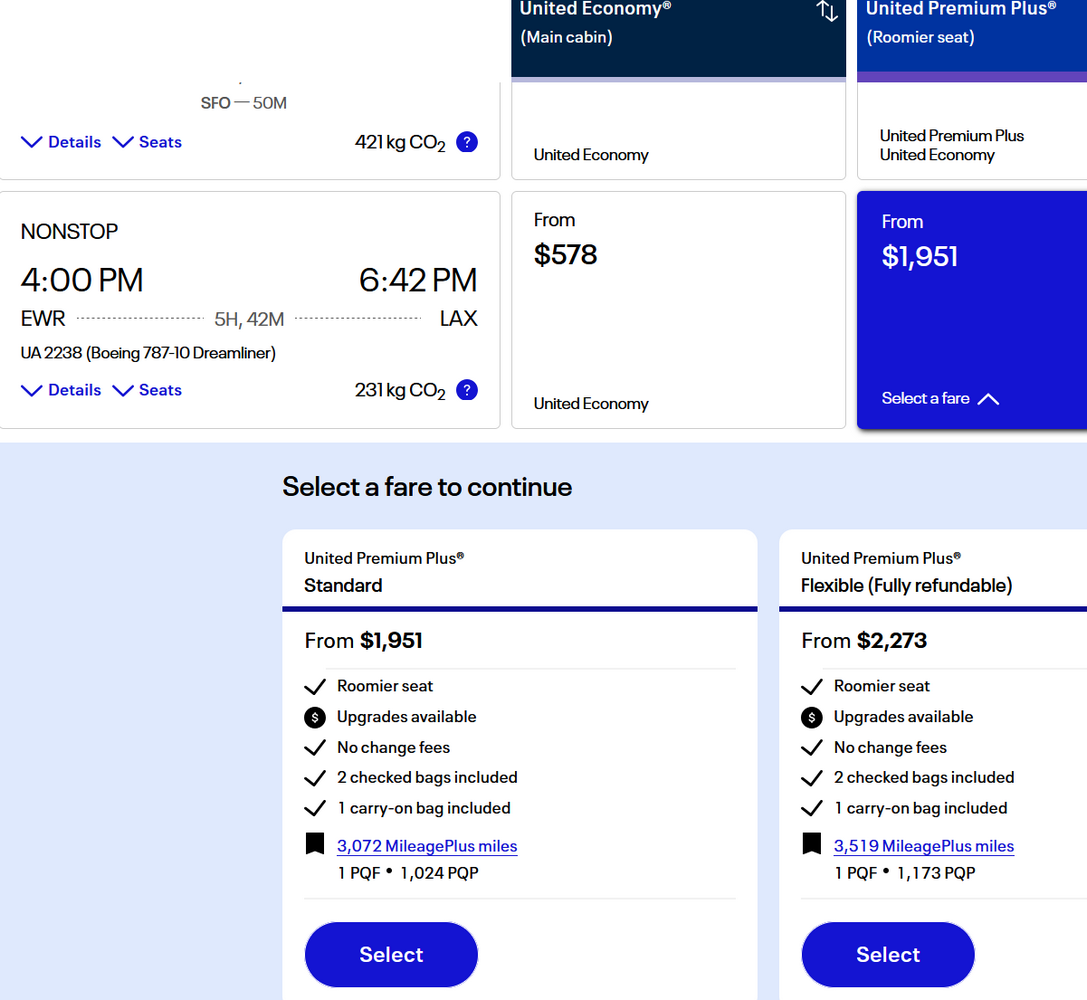Click the sort arrows in United Economy header
This screenshot has width=1087, height=1000.
click(826, 11)
